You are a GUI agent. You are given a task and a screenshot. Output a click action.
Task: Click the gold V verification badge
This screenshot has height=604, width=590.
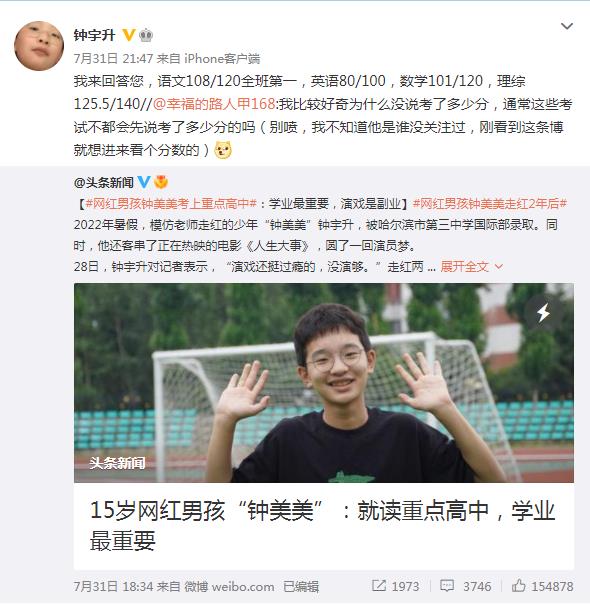129,35
